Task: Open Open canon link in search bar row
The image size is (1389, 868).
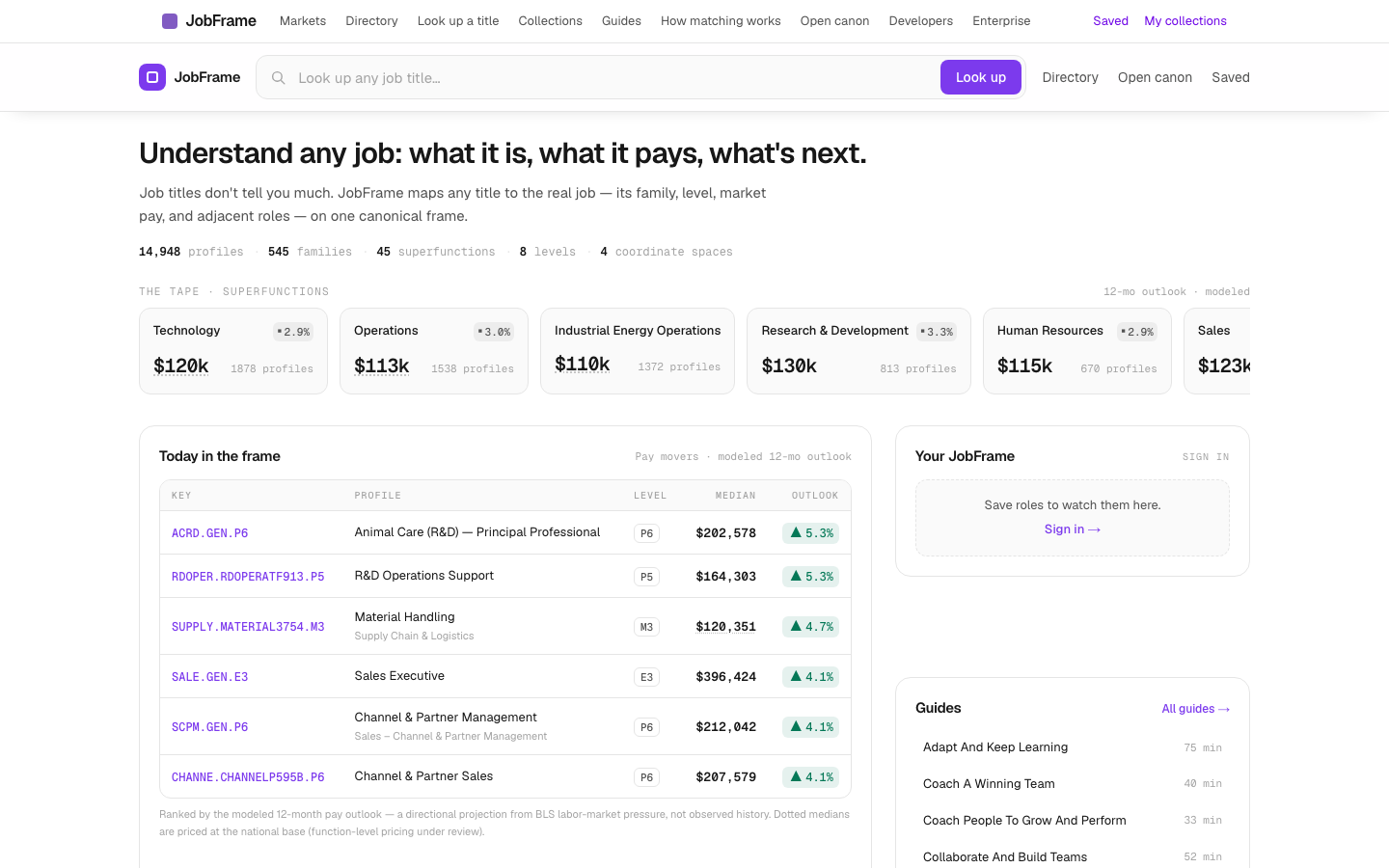Action: point(1155,77)
